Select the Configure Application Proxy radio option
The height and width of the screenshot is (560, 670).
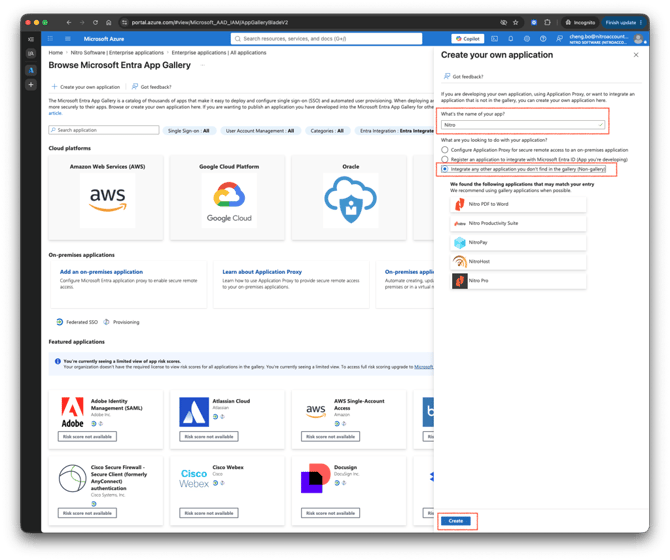coord(445,150)
